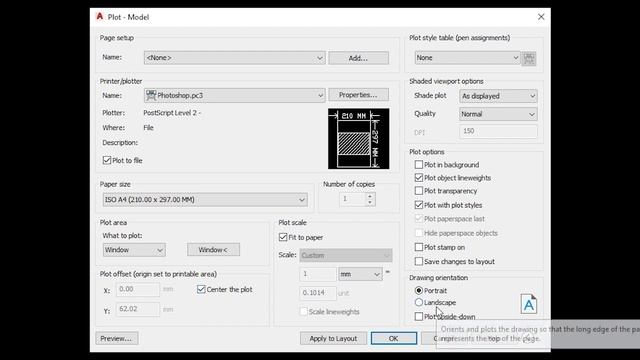Open the mm units dropdown
The image size is (640, 360).
(360, 274)
